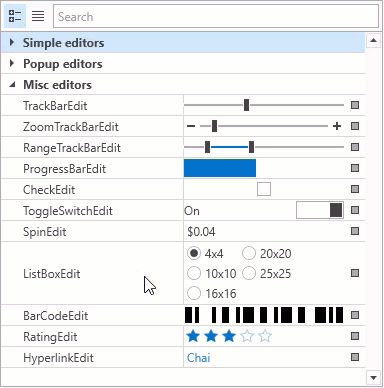Select the 16x16 radio option

[x=194, y=293]
